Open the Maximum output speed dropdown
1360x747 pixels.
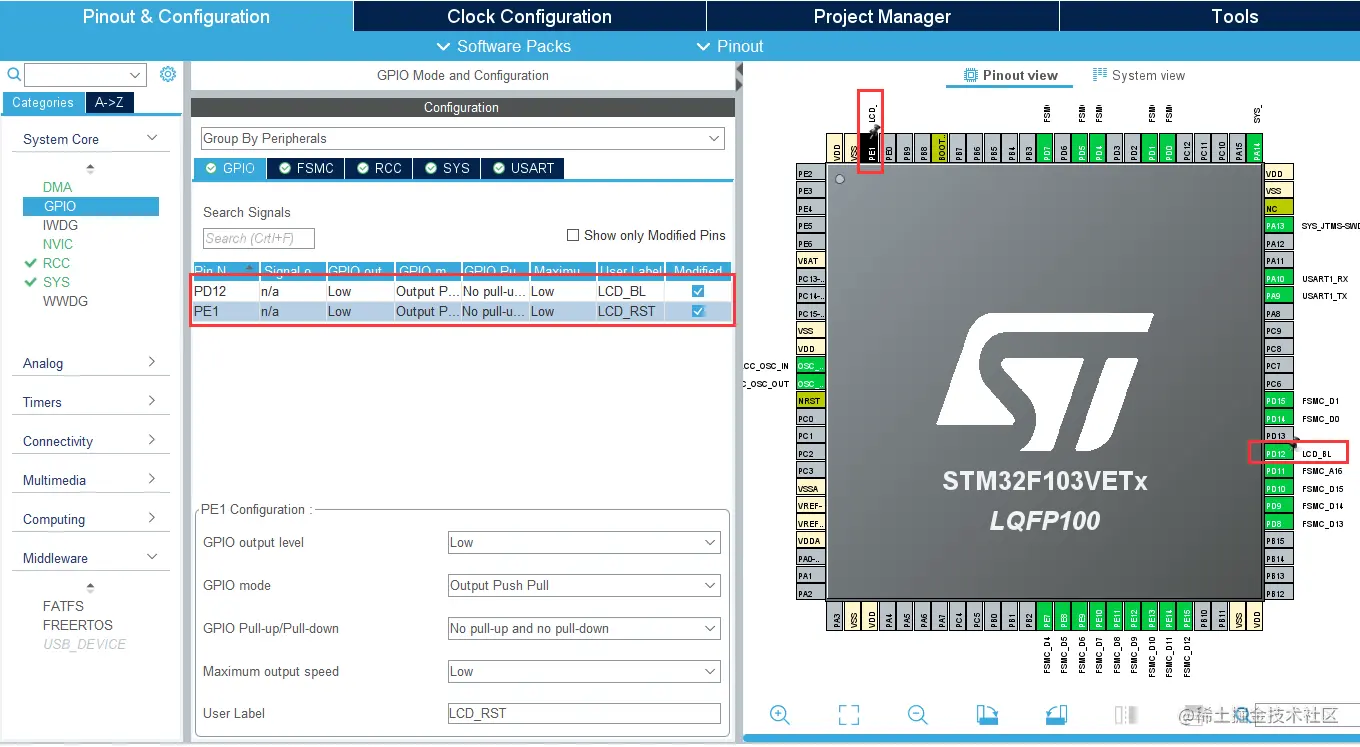[x=584, y=671]
